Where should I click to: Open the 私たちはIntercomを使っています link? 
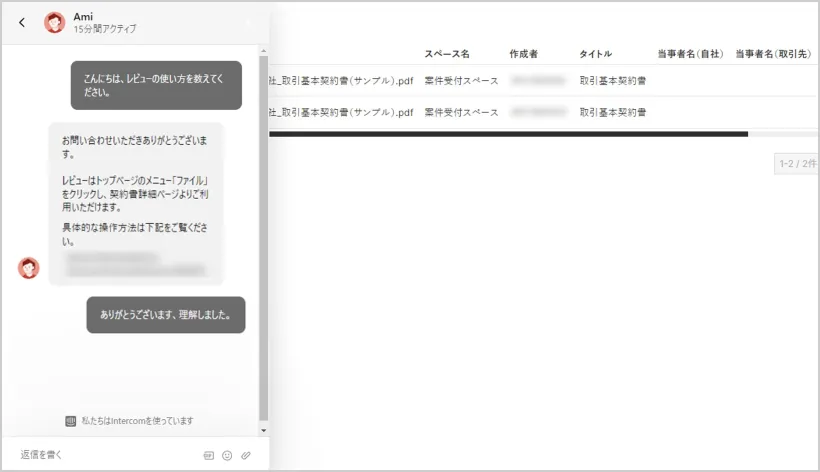(x=137, y=421)
